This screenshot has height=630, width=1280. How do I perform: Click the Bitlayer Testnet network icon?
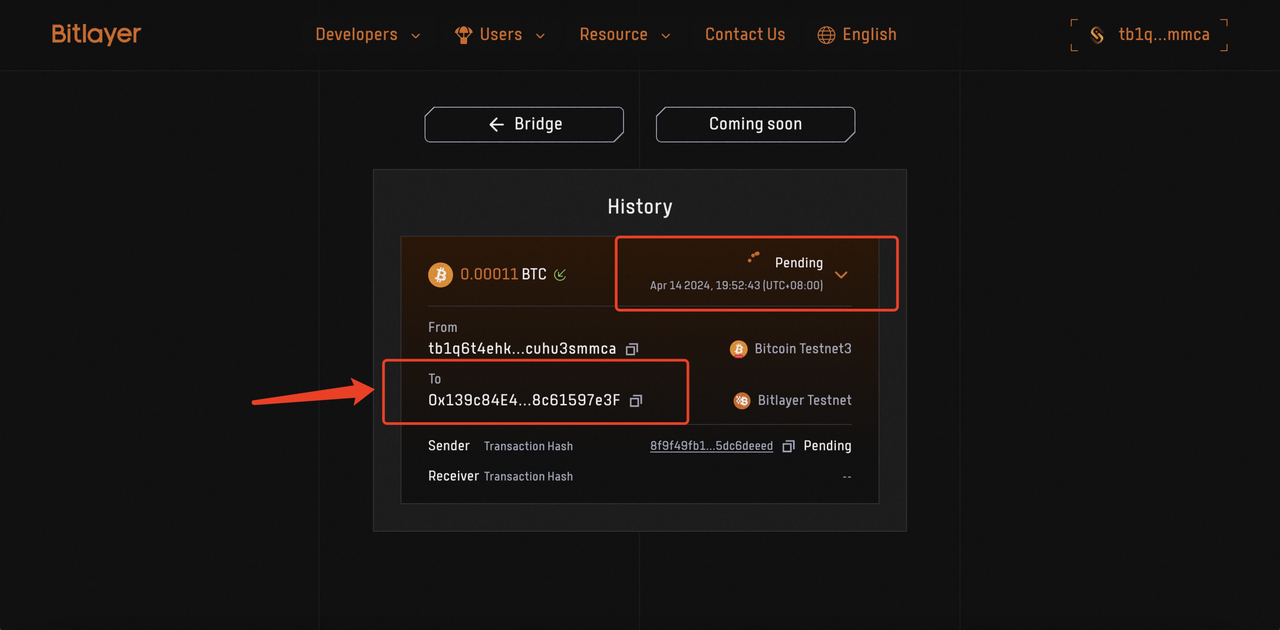[x=740, y=400]
